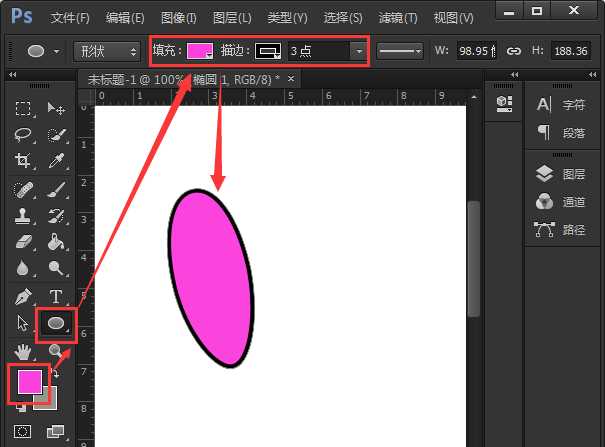Viewport: 605px width, 447px height.
Task: Select the Pen tool
Action: click(x=23, y=296)
